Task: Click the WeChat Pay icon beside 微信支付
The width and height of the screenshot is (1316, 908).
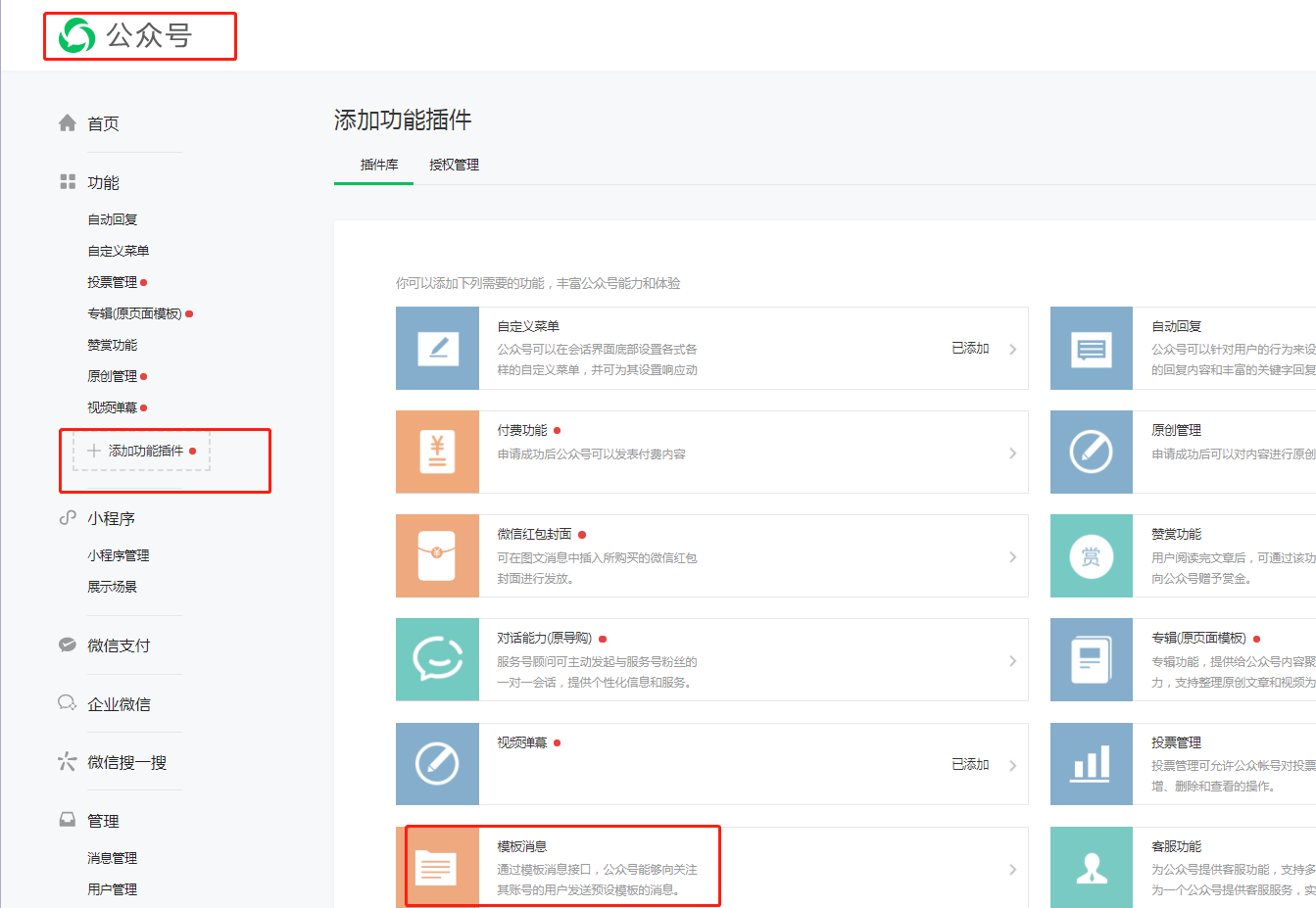Action: point(68,645)
